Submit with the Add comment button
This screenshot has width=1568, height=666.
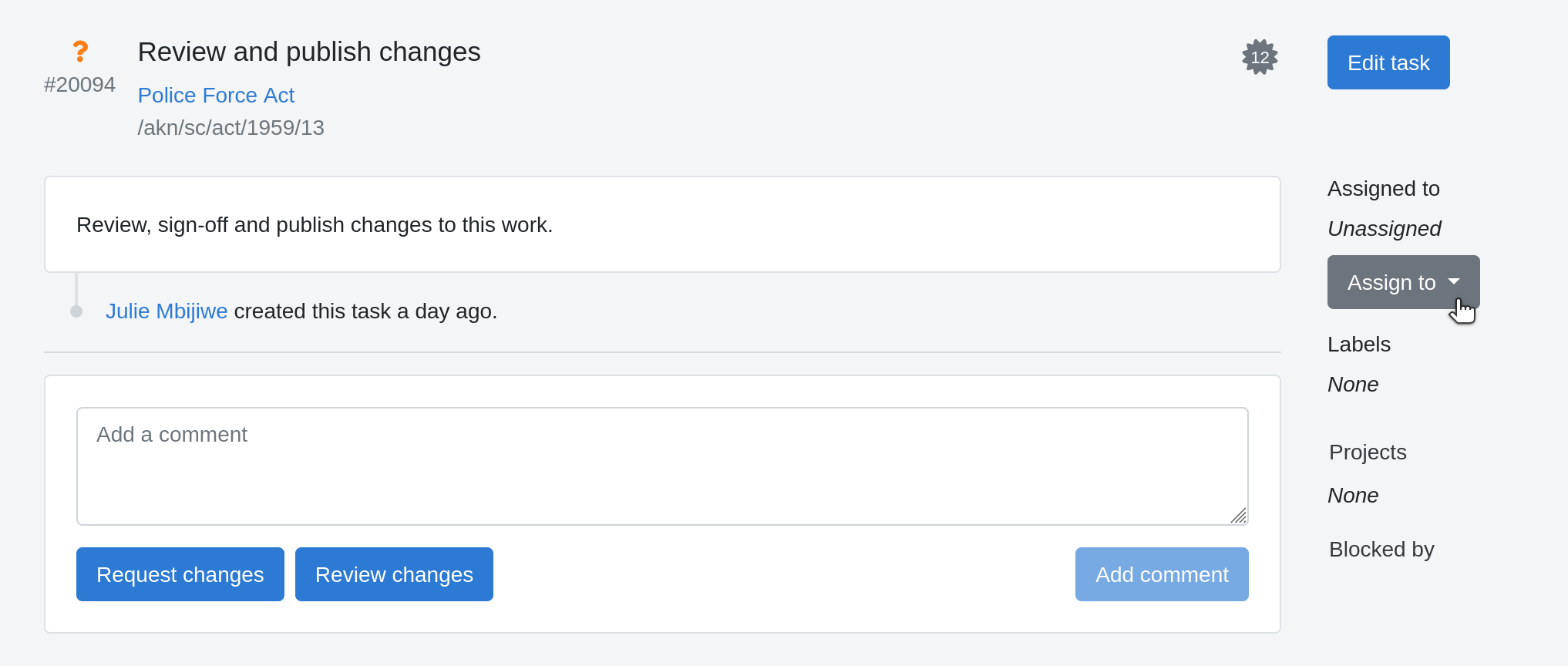[1161, 574]
